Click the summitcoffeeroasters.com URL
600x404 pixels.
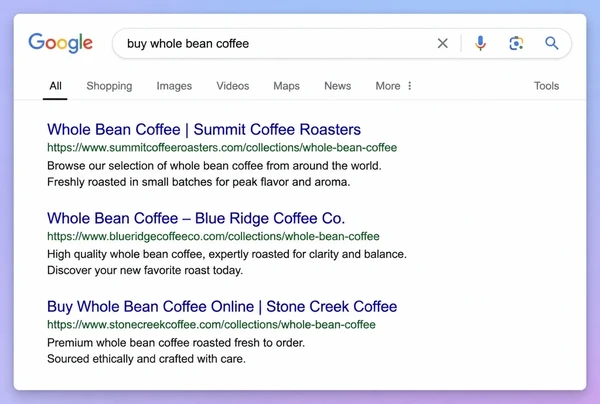coord(222,148)
